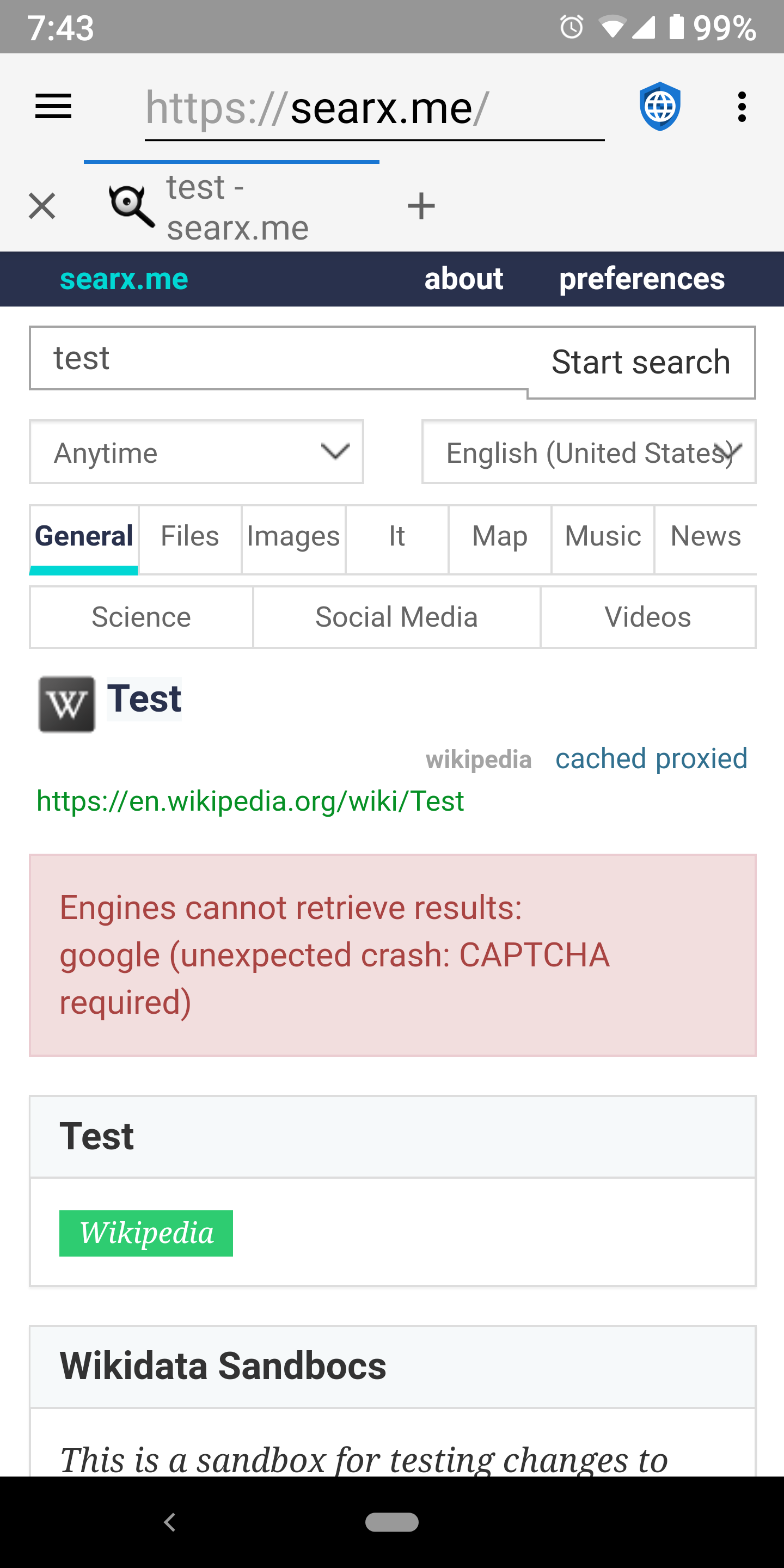This screenshot has height=1568, width=784.
Task: Close the test - searx.me tab
Action: (x=41, y=206)
